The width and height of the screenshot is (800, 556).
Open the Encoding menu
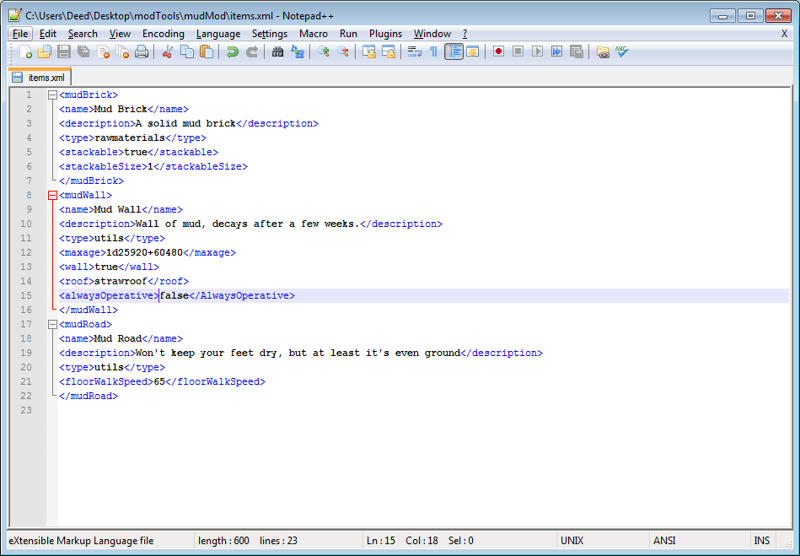click(x=163, y=34)
